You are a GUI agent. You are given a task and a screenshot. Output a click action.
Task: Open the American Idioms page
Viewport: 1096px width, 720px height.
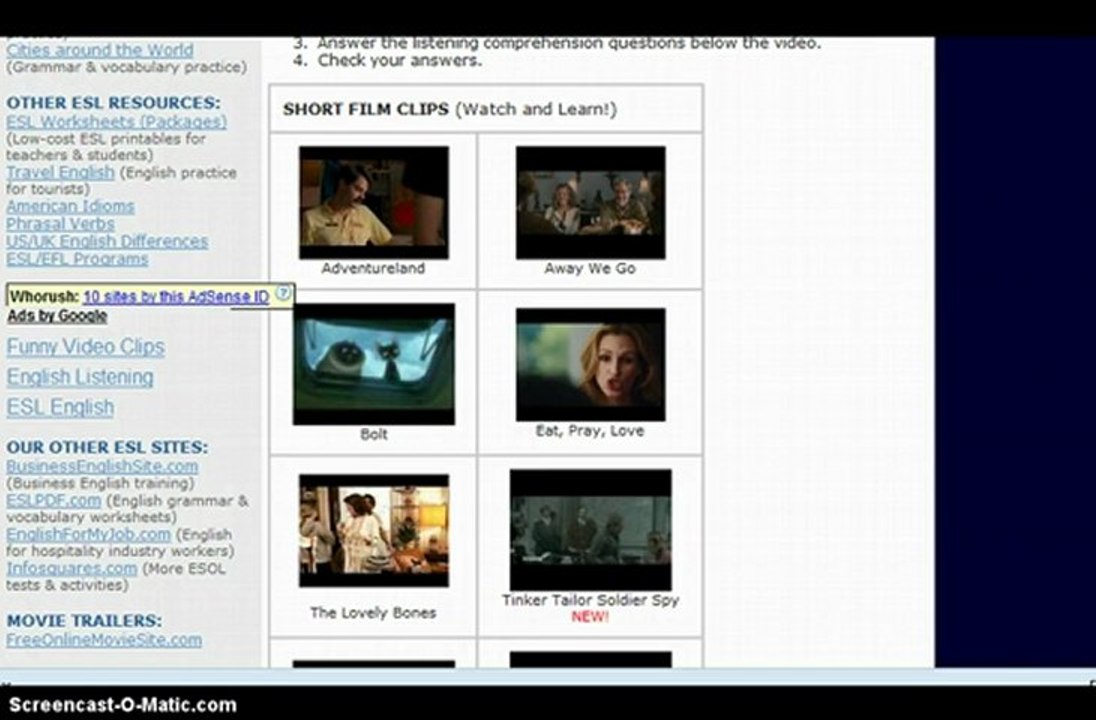point(70,207)
